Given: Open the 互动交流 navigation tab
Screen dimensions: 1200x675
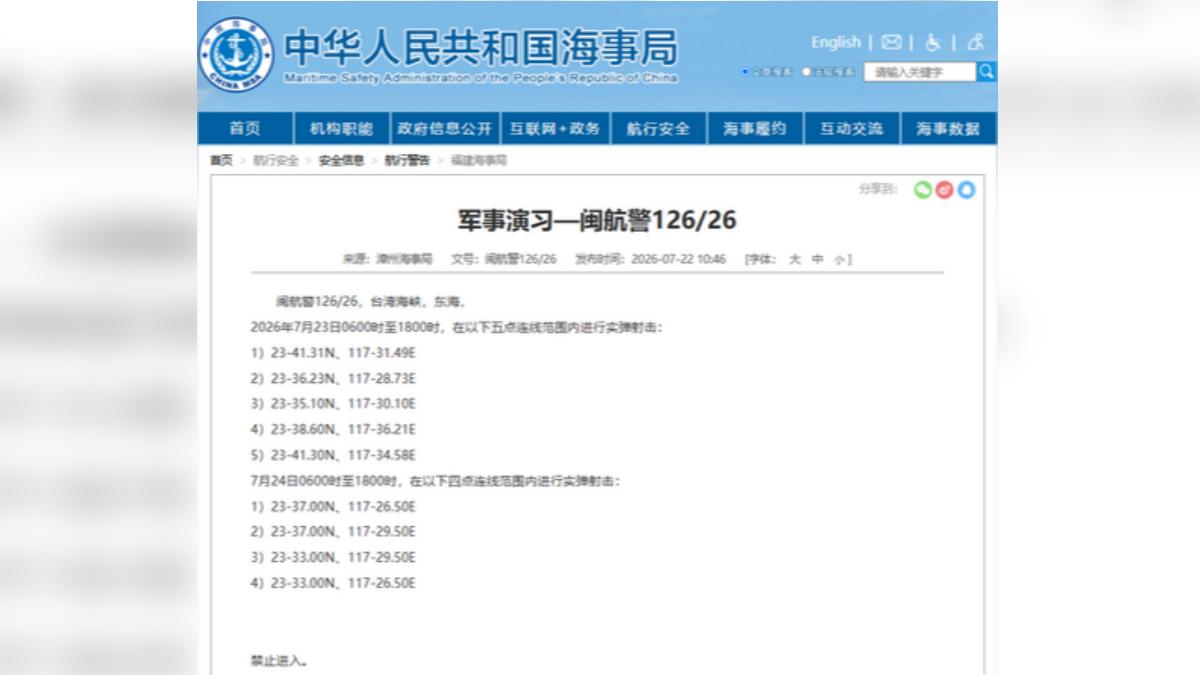Looking at the screenshot, I should (852, 128).
